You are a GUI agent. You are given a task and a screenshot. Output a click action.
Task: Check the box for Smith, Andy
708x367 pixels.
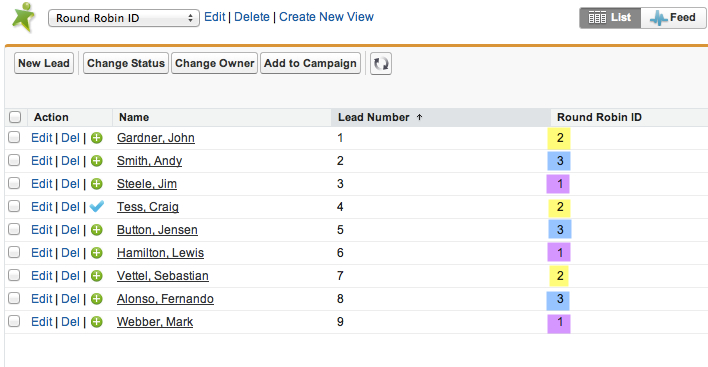(x=14, y=160)
